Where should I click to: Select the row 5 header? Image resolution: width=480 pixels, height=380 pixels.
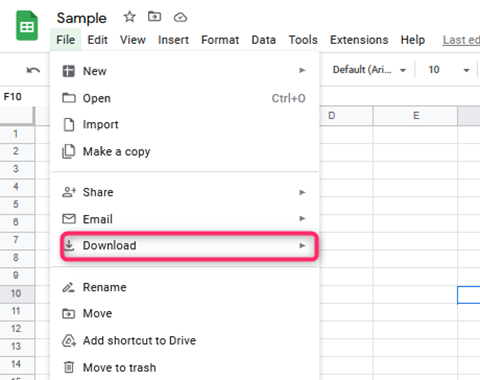pyautogui.click(x=17, y=204)
